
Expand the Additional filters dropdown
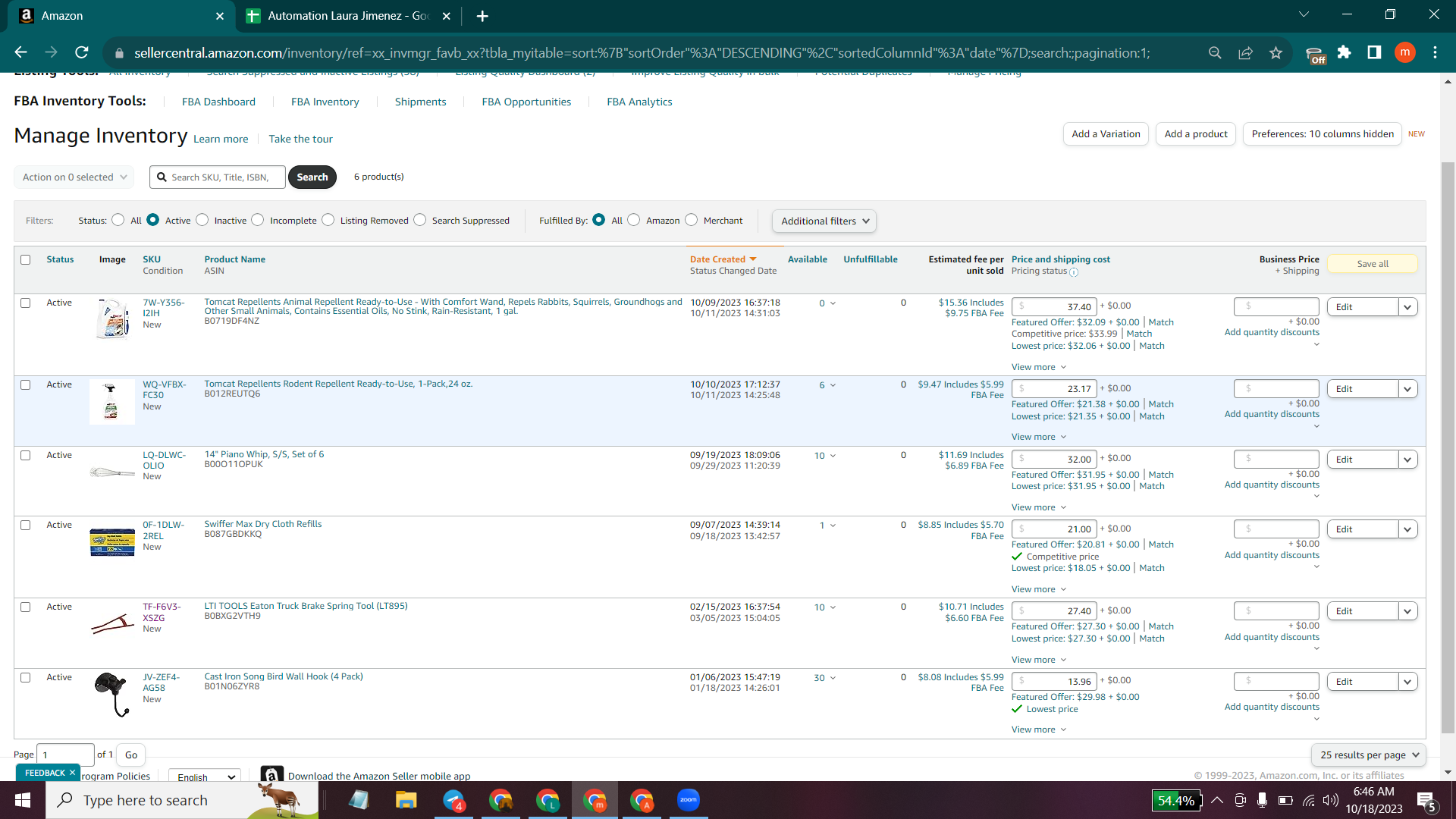click(824, 221)
